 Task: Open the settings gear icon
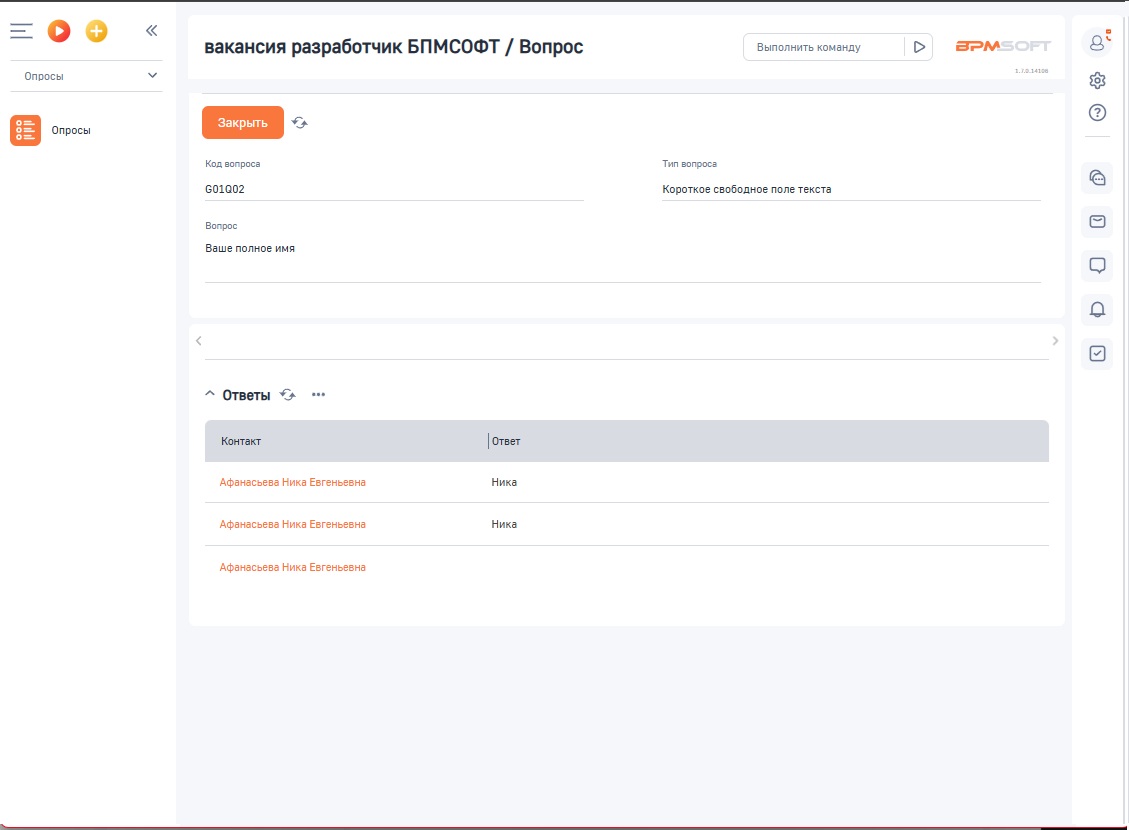1097,81
